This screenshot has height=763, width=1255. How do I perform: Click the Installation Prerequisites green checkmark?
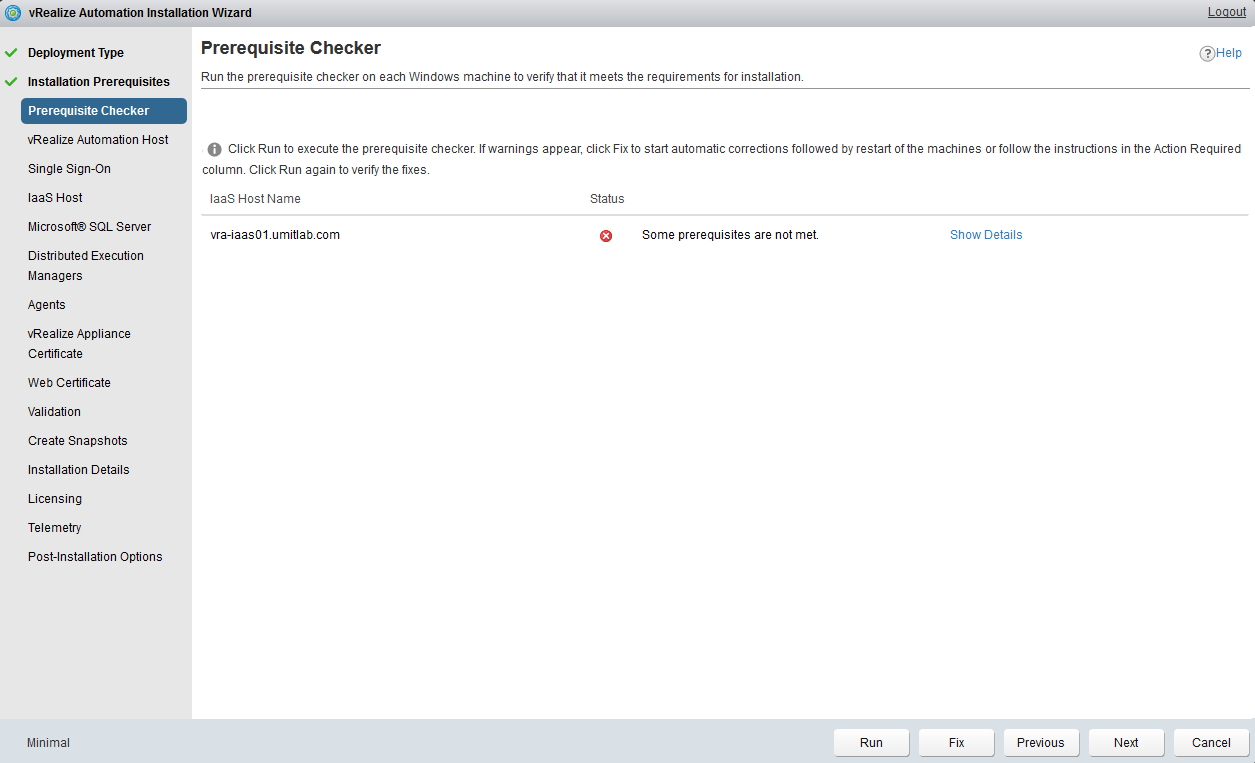(x=11, y=82)
